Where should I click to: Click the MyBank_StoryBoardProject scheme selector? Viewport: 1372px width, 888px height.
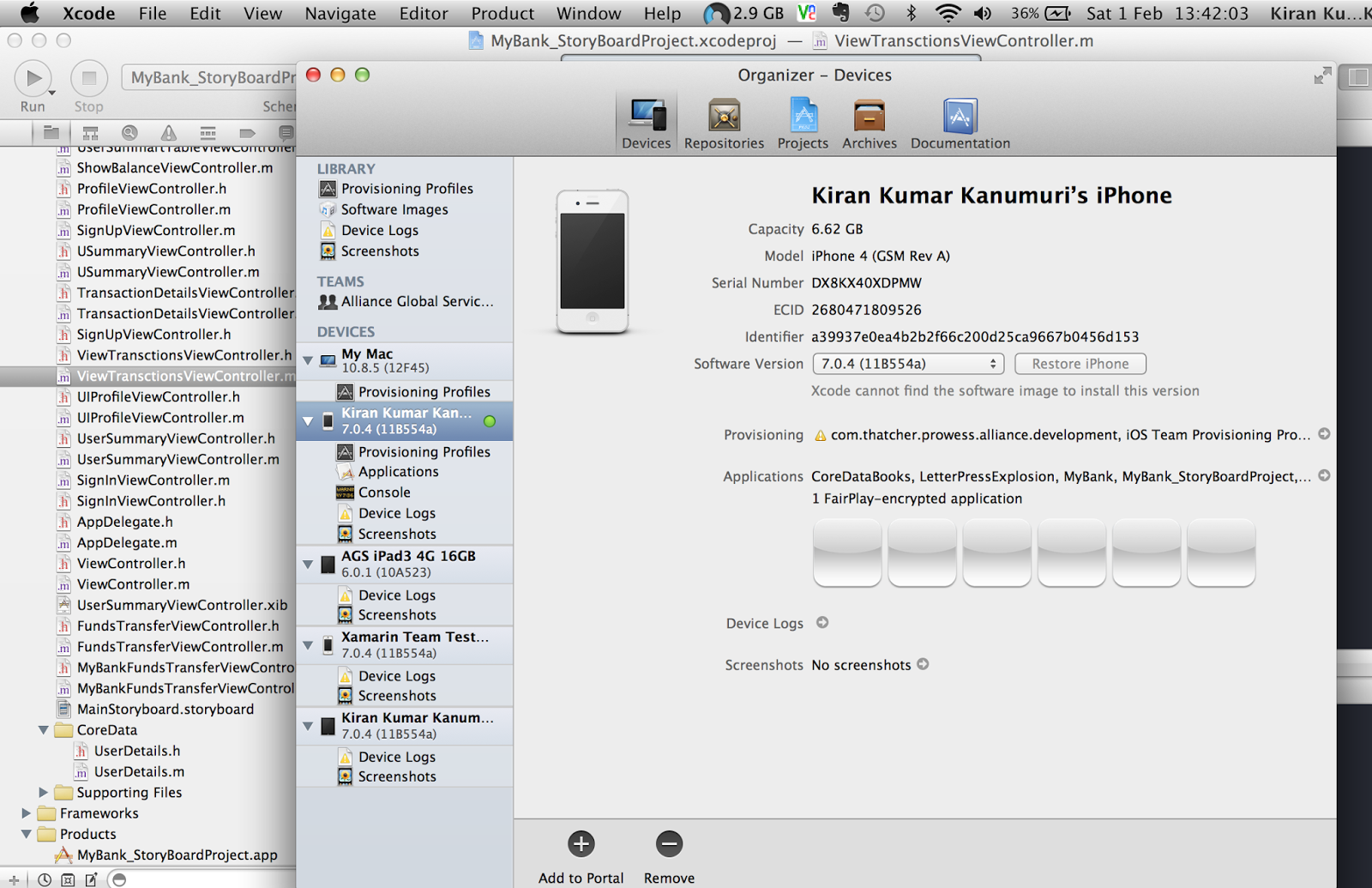pos(209,78)
